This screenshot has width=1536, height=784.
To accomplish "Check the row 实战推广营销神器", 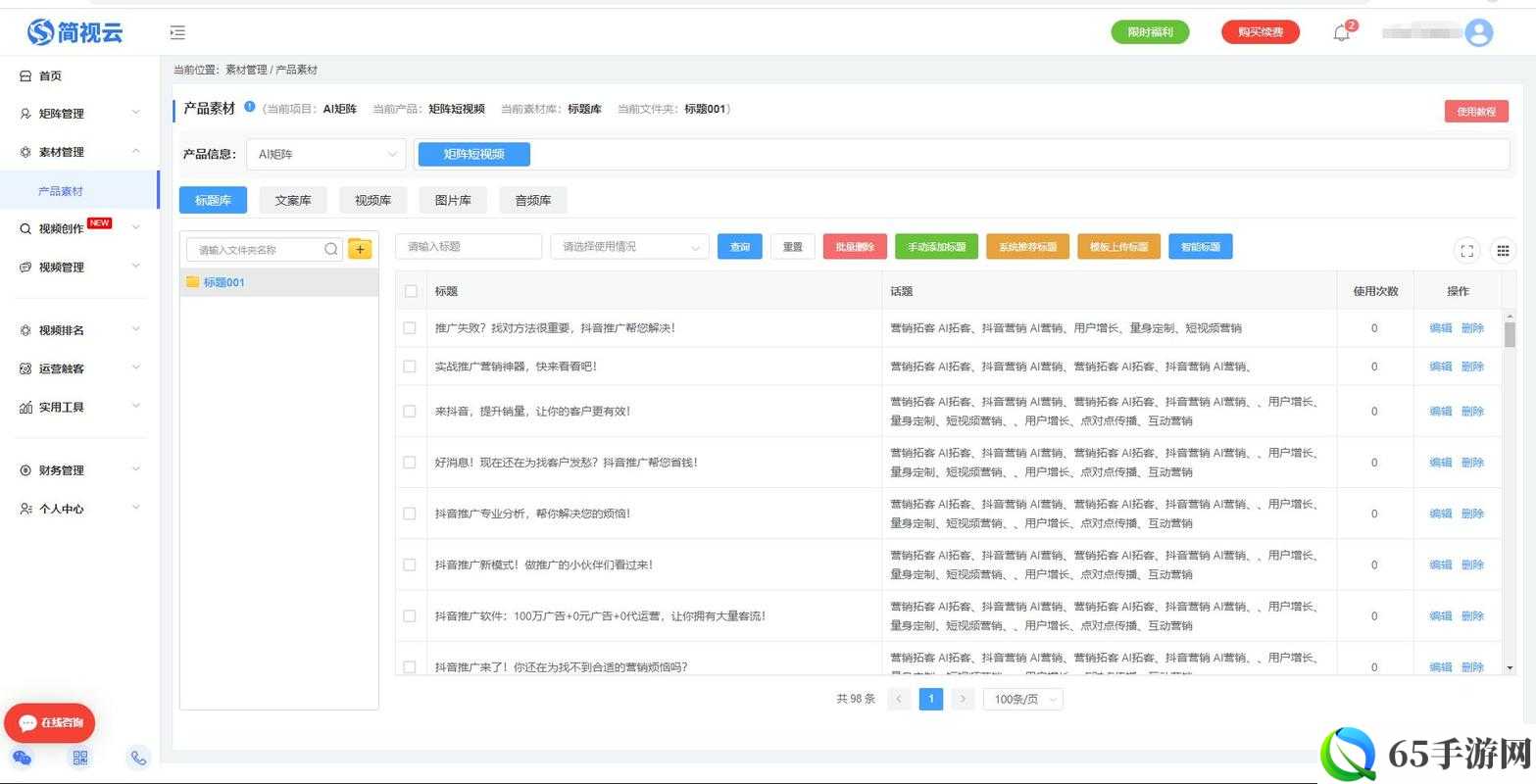I will [x=410, y=367].
